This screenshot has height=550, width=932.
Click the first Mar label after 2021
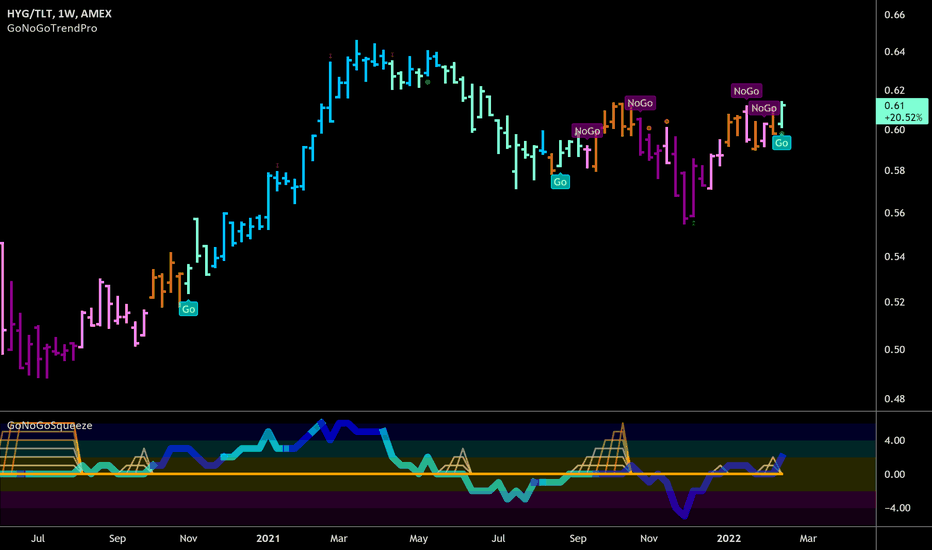[x=339, y=538]
